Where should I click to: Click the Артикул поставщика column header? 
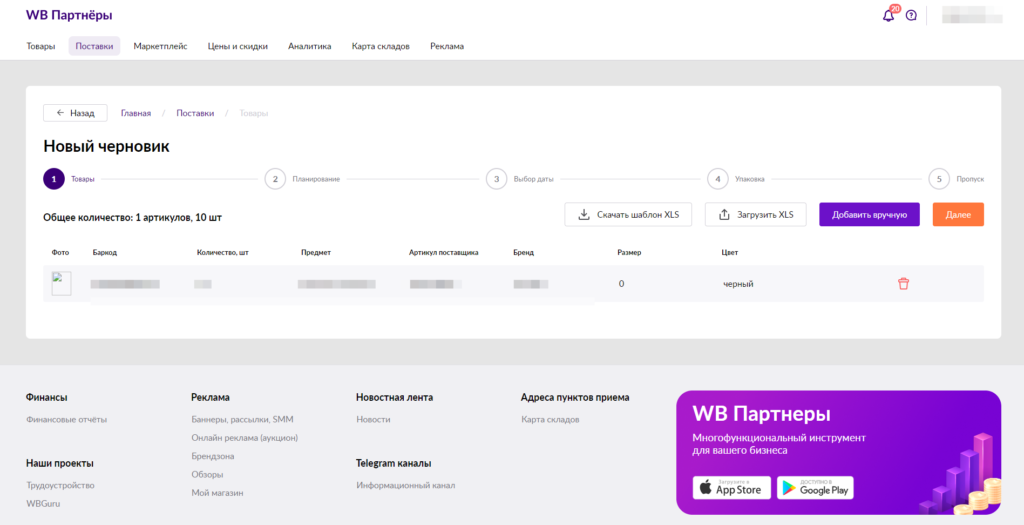tap(444, 252)
